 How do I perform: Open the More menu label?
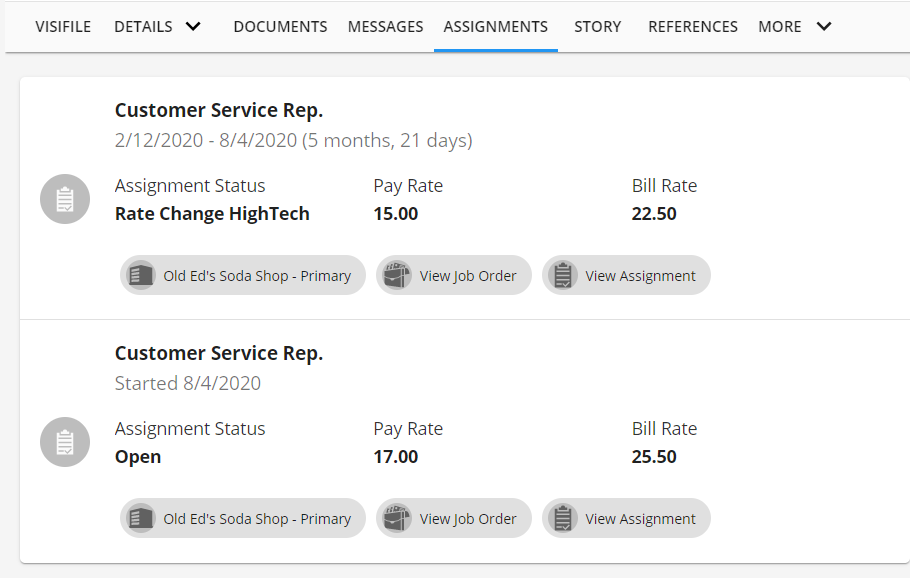click(x=779, y=27)
